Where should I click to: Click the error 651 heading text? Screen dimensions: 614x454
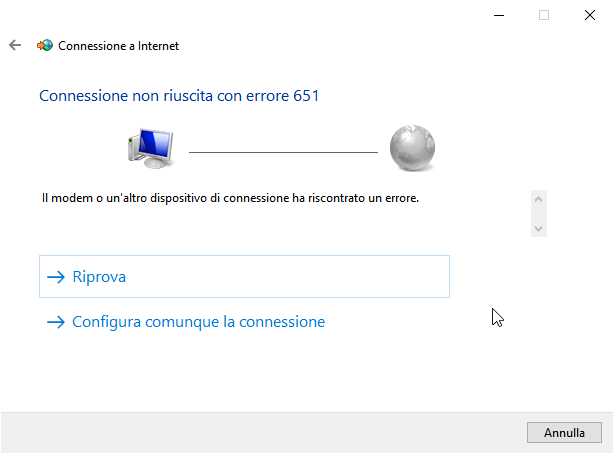pyautogui.click(x=178, y=96)
